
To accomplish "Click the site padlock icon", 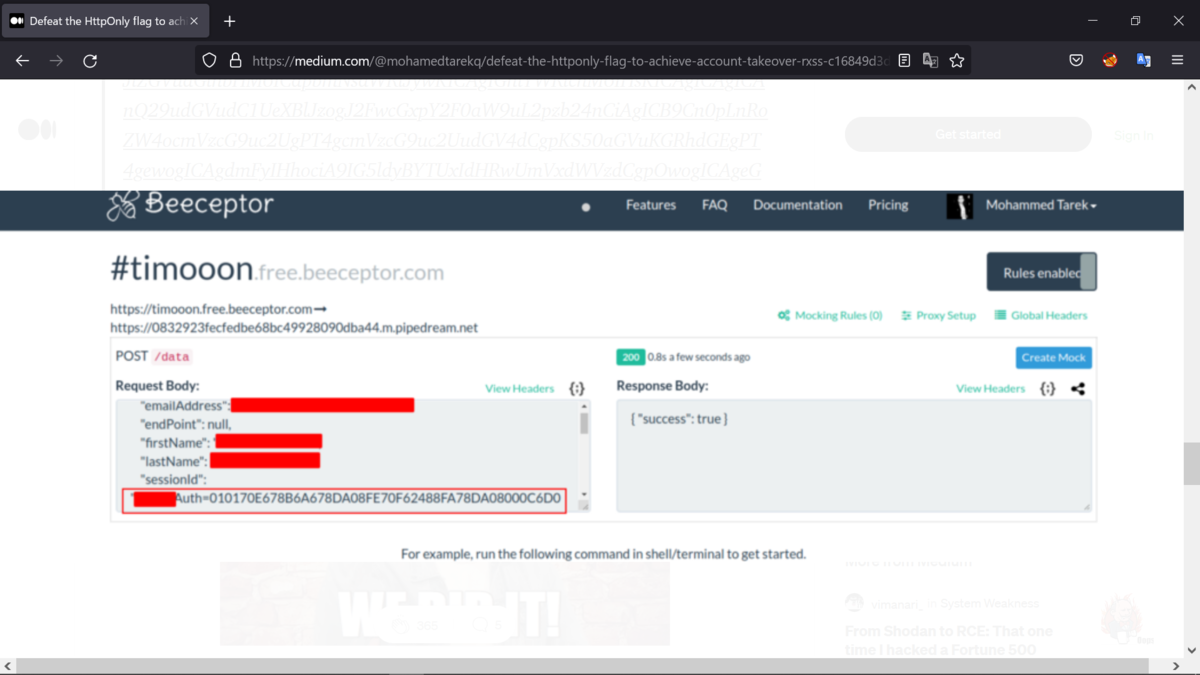I will 235,61.
